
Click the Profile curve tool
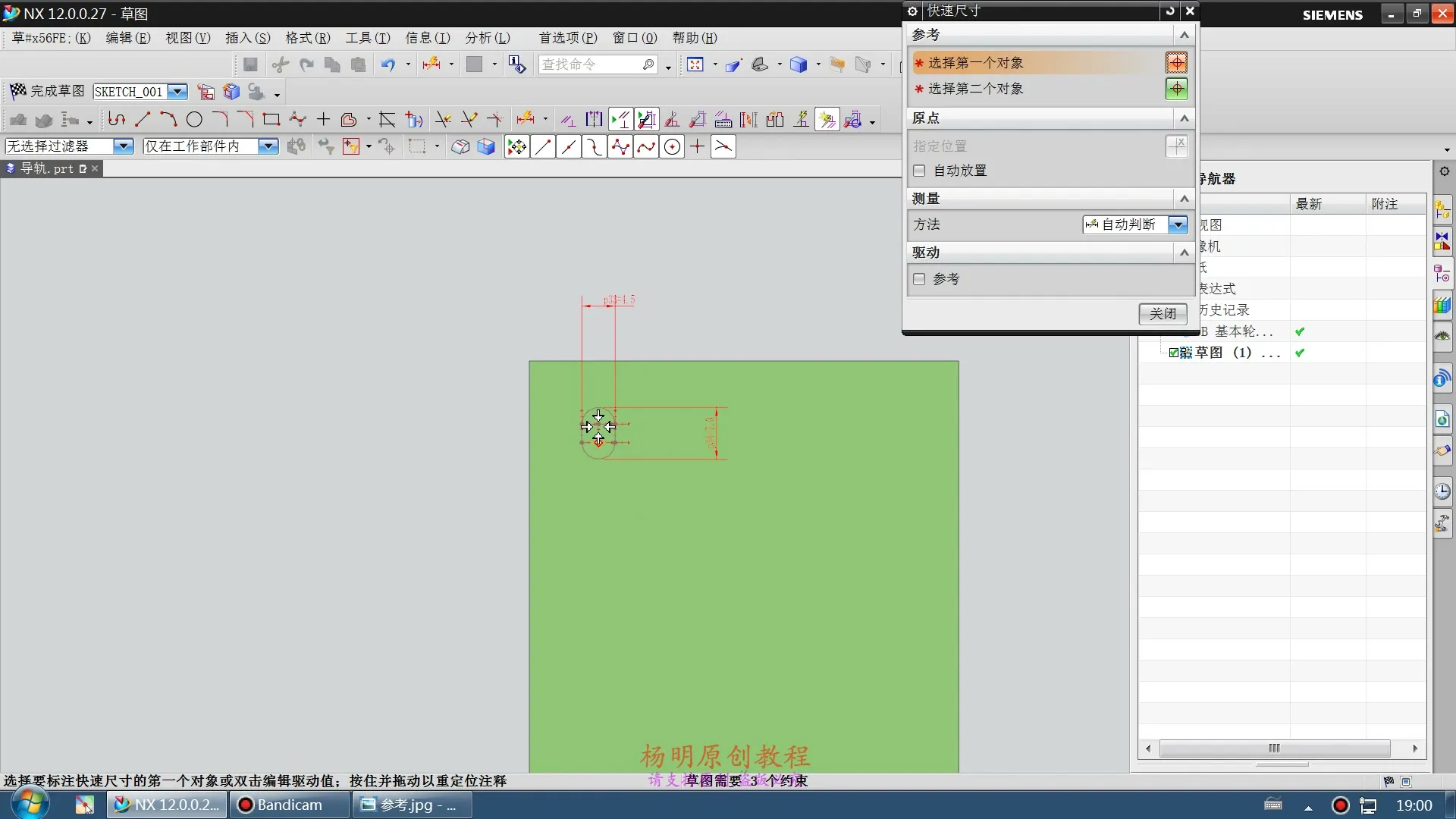(x=116, y=119)
